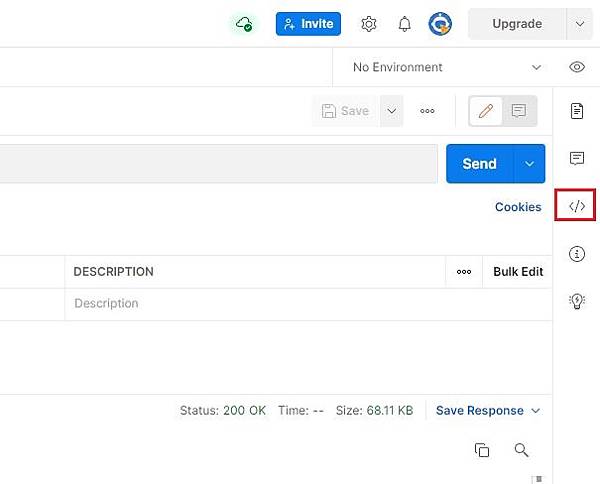Open the No Environment dropdown

tap(447, 67)
